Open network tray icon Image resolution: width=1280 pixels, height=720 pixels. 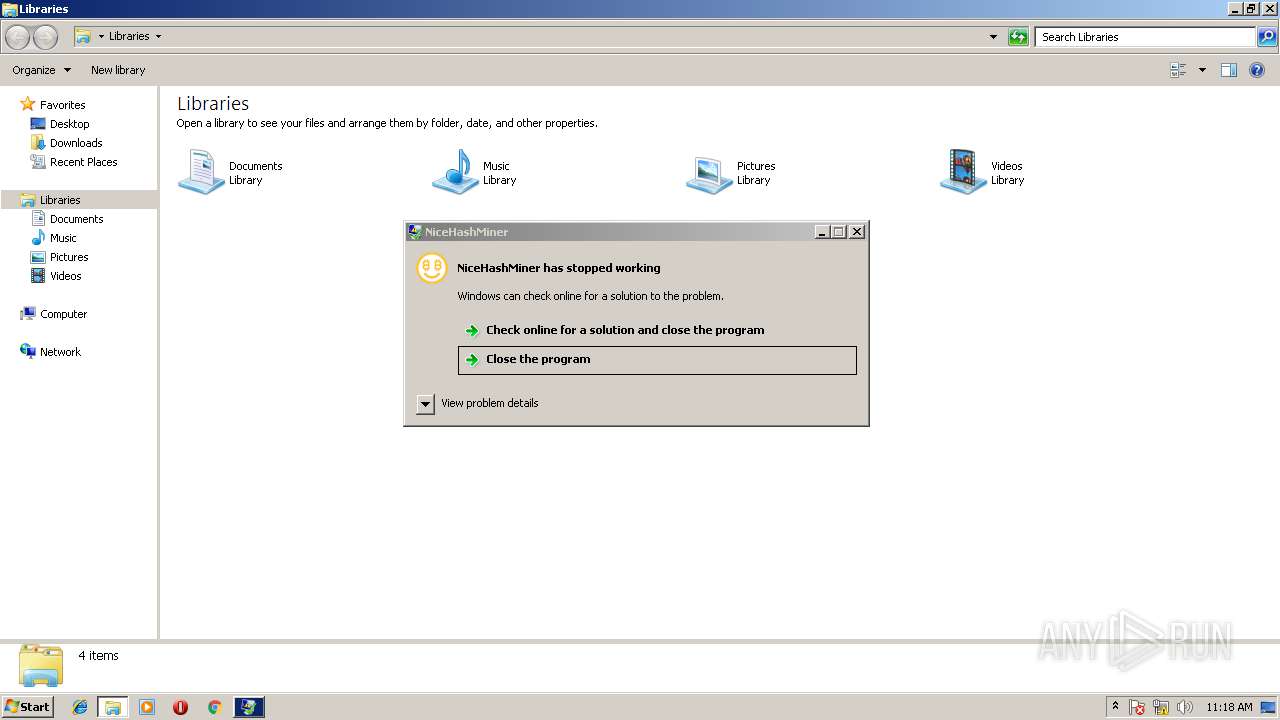tap(1161, 707)
